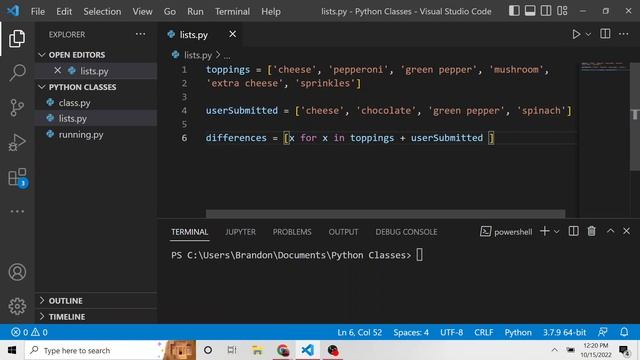
Task: Click breadcrumb ellipsis after lists.py
Action: pyautogui.click(x=227, y=55)
